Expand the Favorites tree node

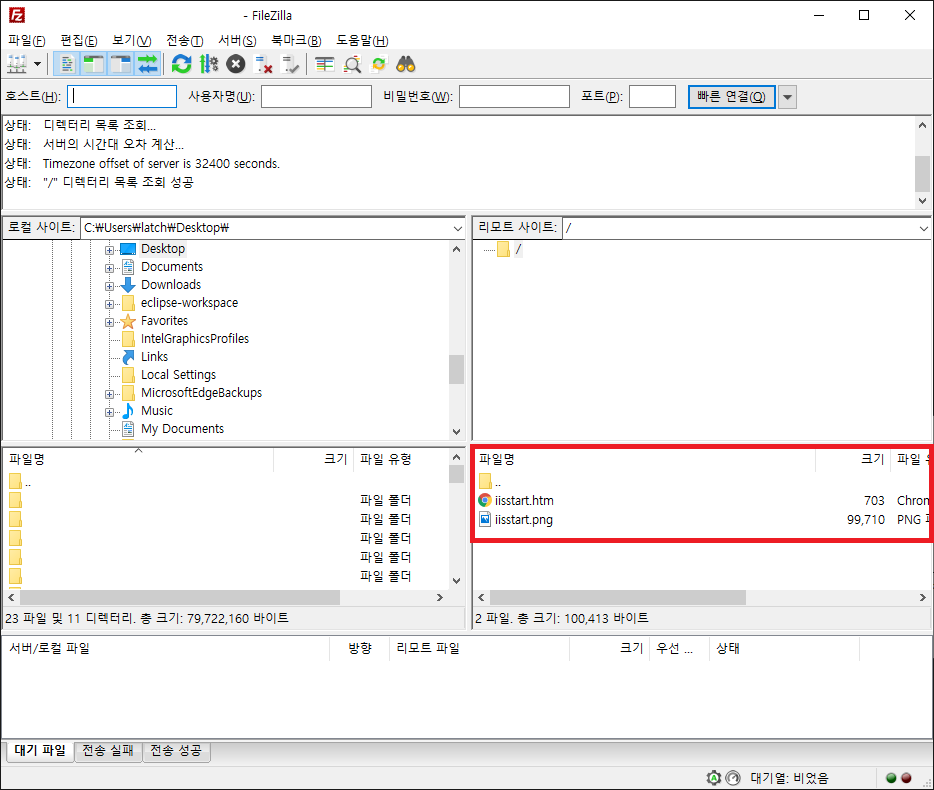pos(109,322)
